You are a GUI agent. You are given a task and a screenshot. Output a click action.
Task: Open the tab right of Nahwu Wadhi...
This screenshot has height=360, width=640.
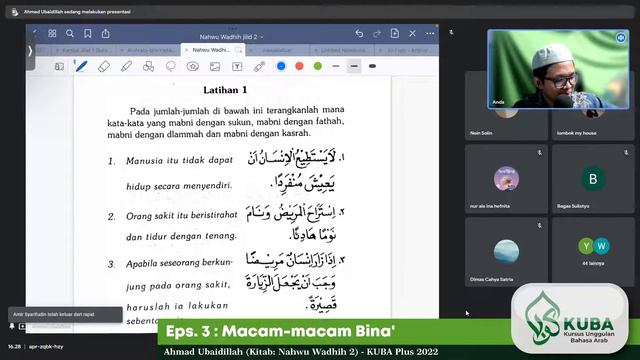pos(278,50)
